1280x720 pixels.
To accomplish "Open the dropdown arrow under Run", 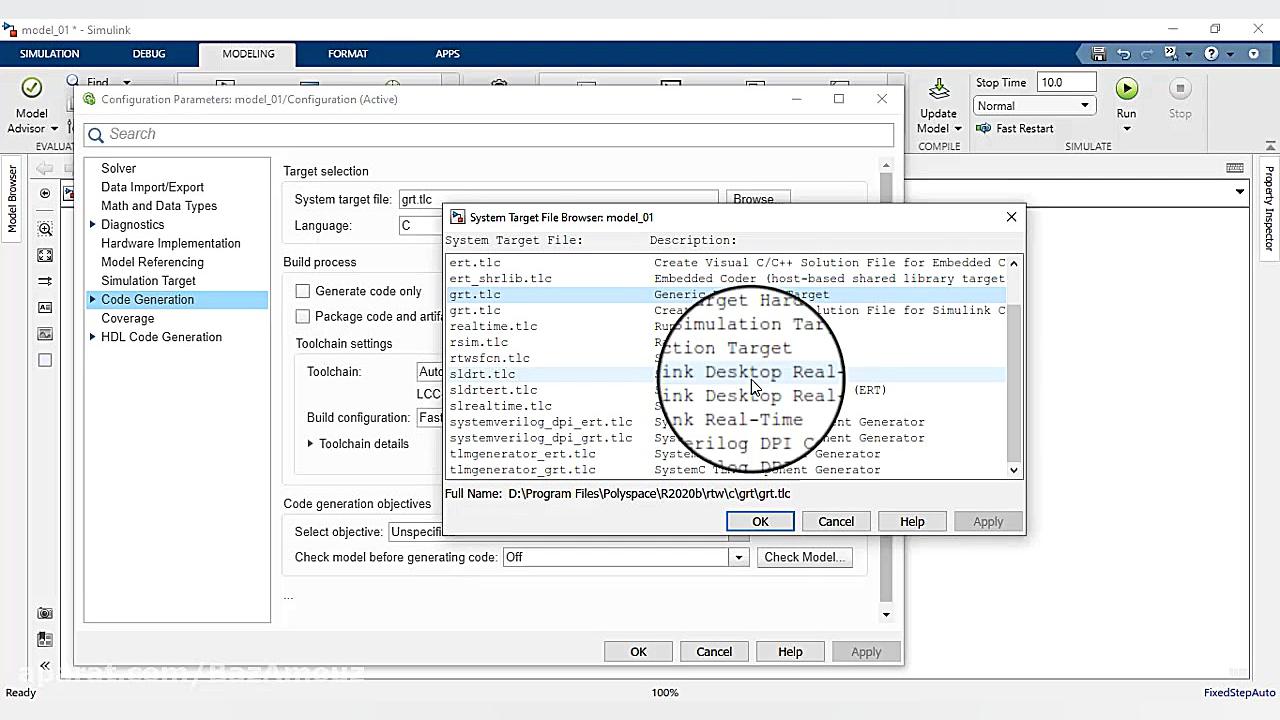I will (x=1126, y=129).
